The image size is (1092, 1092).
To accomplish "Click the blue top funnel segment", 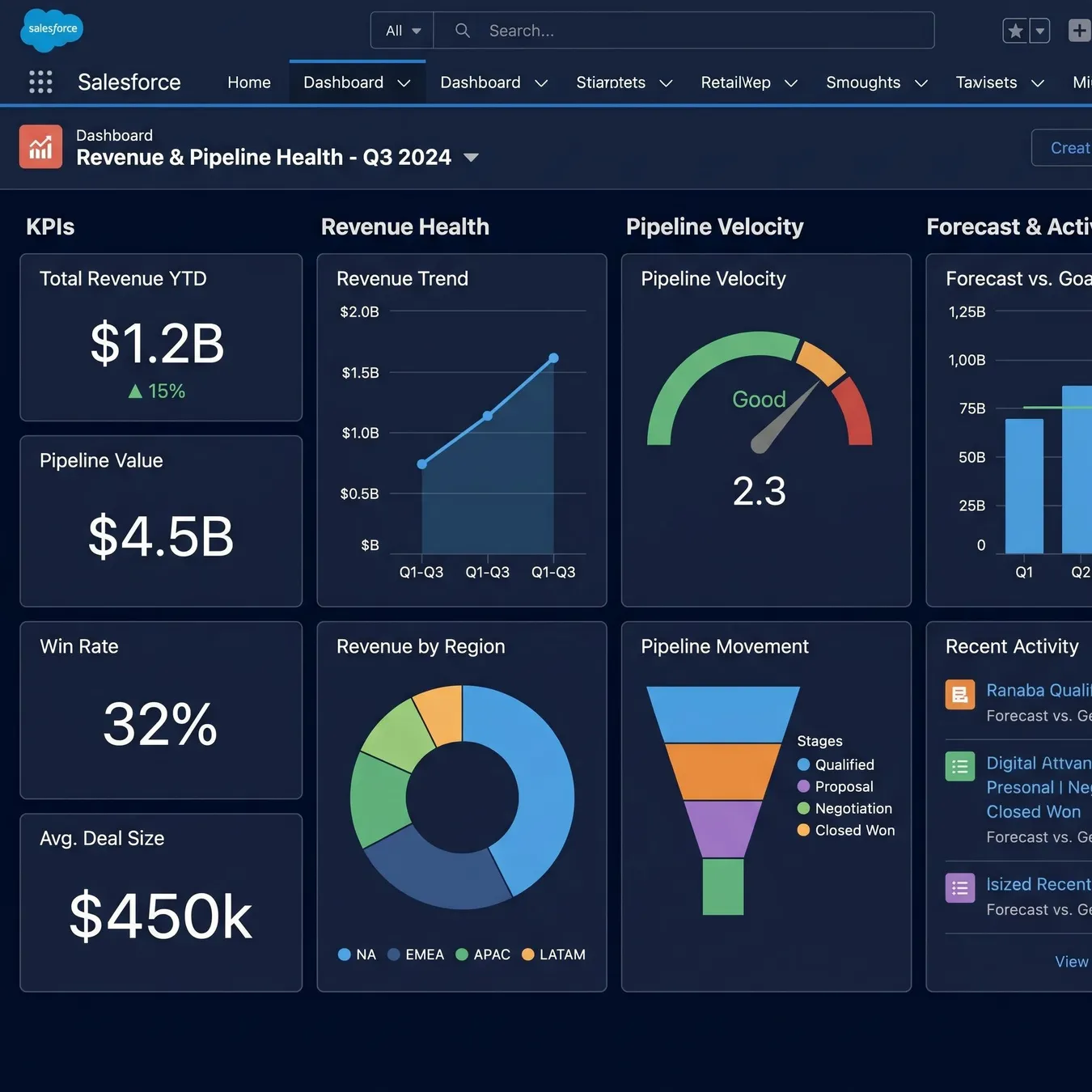I will pyautogui.click(x=723, y=714).
